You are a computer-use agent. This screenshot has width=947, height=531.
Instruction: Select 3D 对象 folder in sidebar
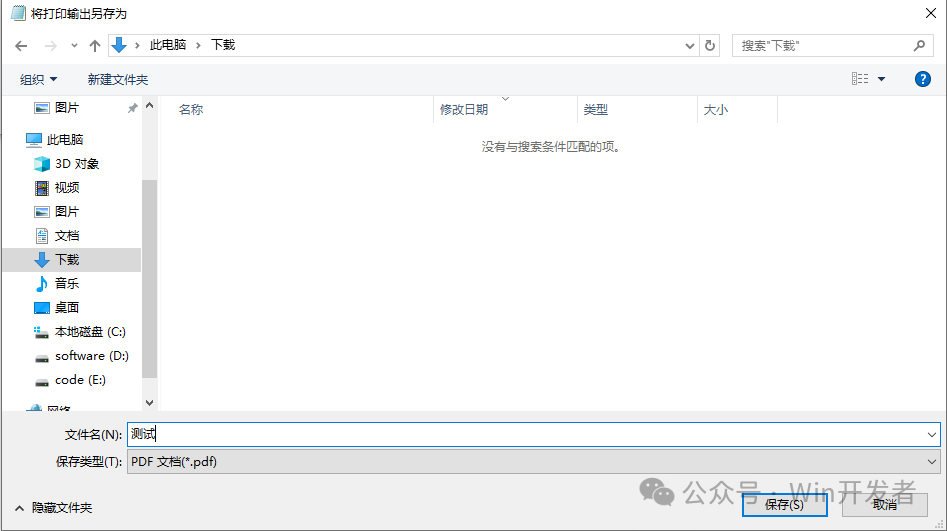pos(76,164)
